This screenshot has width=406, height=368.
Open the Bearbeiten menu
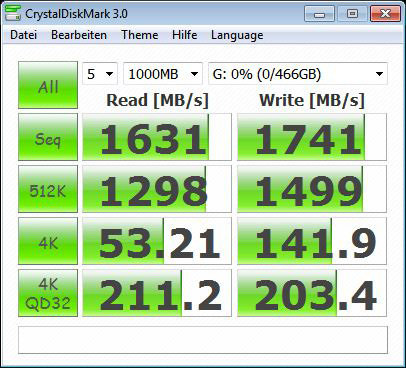(79, 35)
